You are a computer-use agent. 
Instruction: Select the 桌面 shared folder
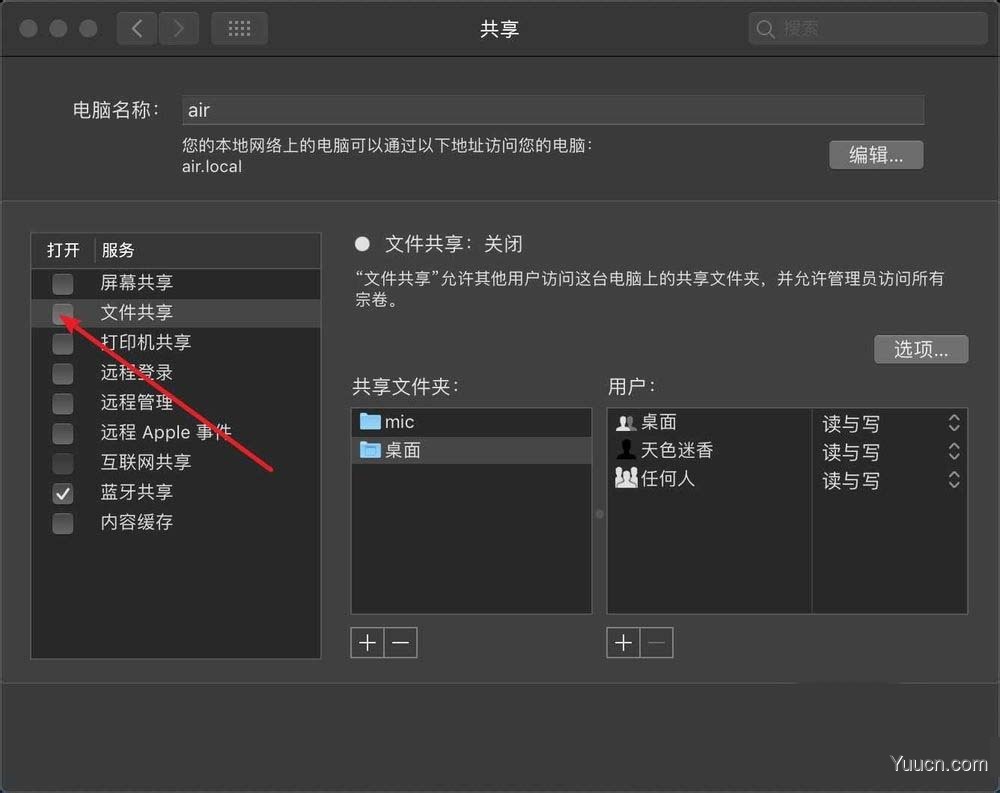(x=471, y=450)
